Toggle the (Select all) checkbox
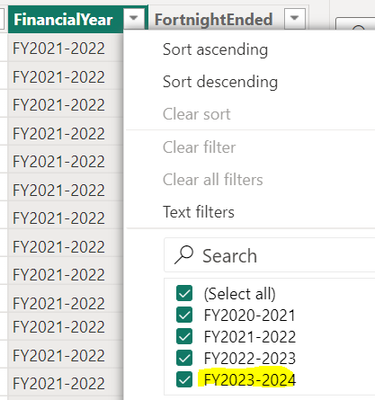The image size is (375, 400). click(x=184, y=293)
